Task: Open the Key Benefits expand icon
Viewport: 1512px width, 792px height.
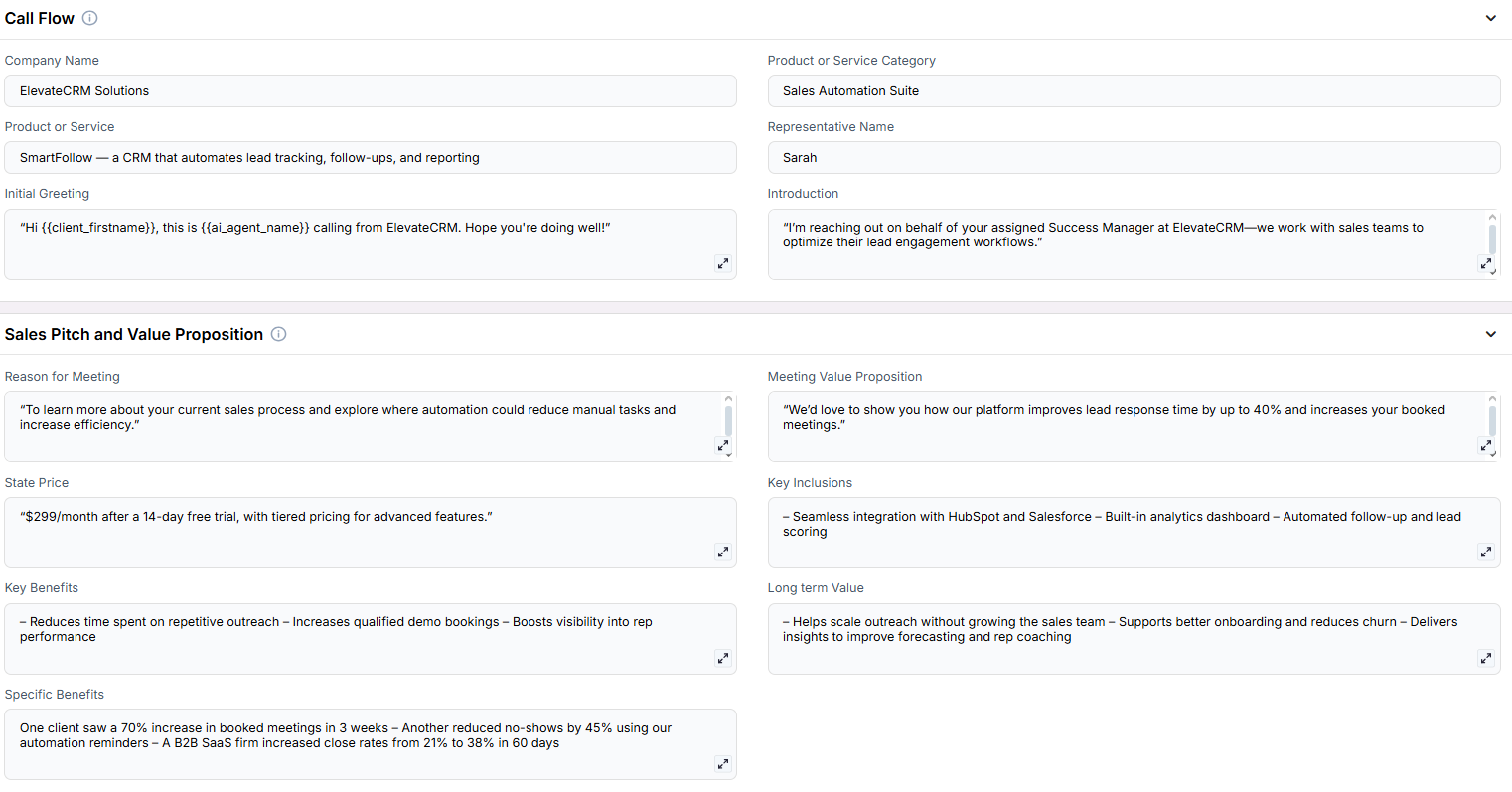Action: 723,658
